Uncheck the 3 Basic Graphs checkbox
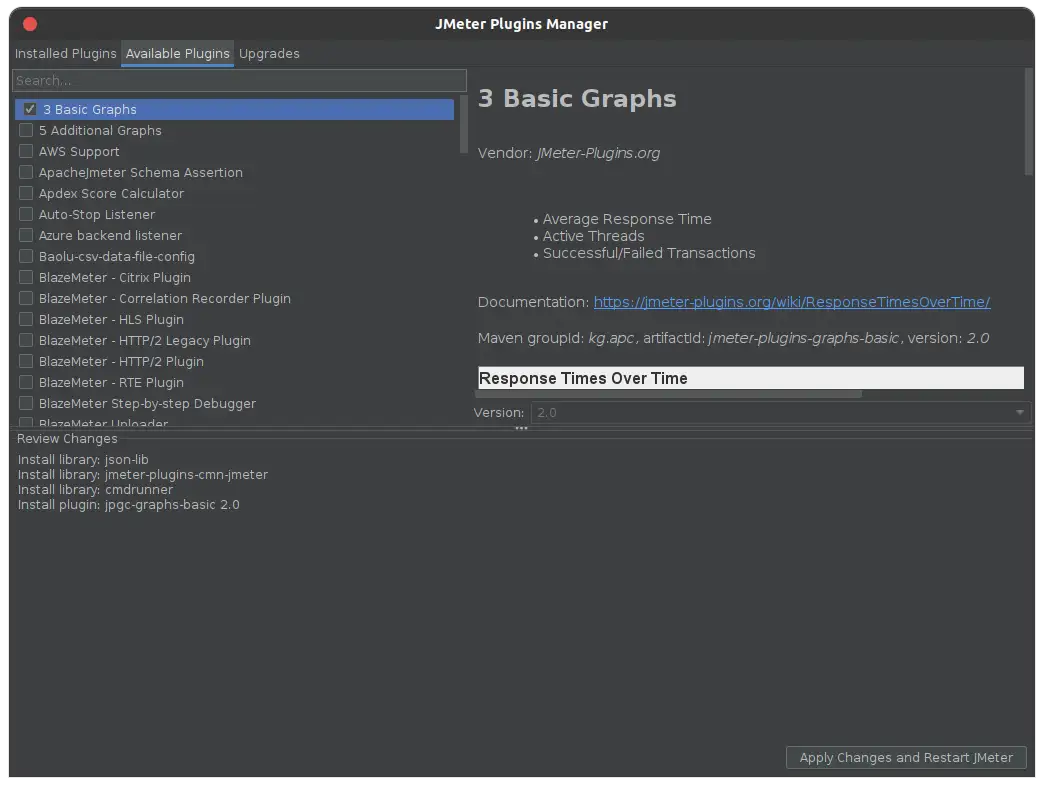Viewport: 1044px width, 786px height. [x=30, y=109]
